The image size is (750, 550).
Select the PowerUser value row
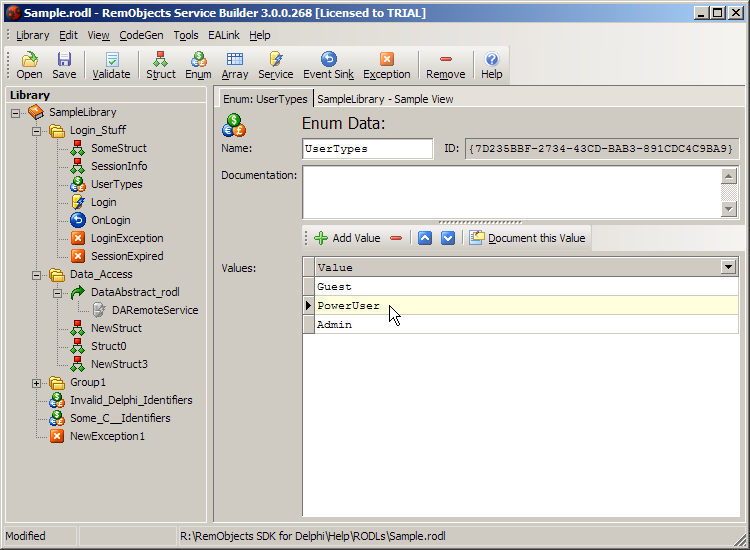pyautogui.click(x=526, y=305)
